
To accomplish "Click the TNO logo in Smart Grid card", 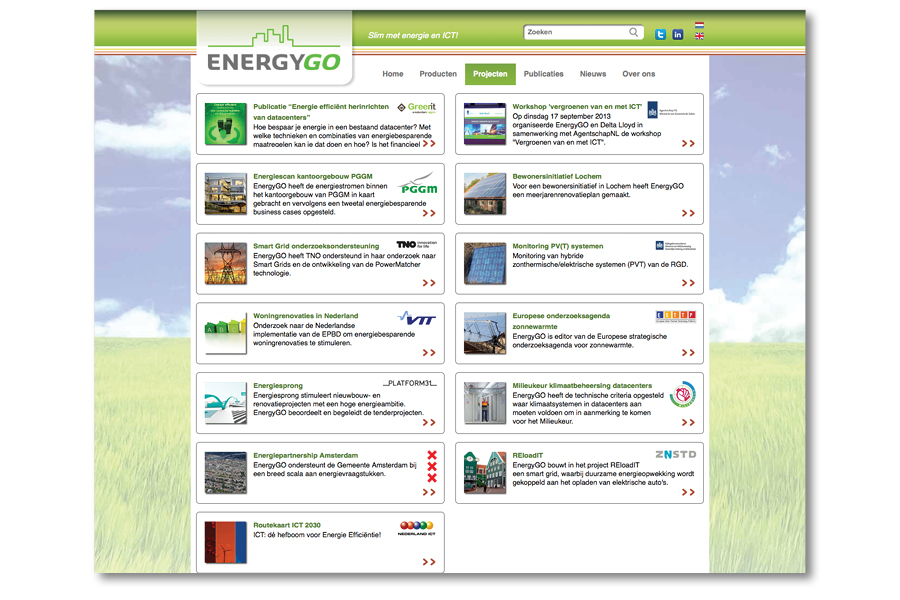I will coord(417,244).
